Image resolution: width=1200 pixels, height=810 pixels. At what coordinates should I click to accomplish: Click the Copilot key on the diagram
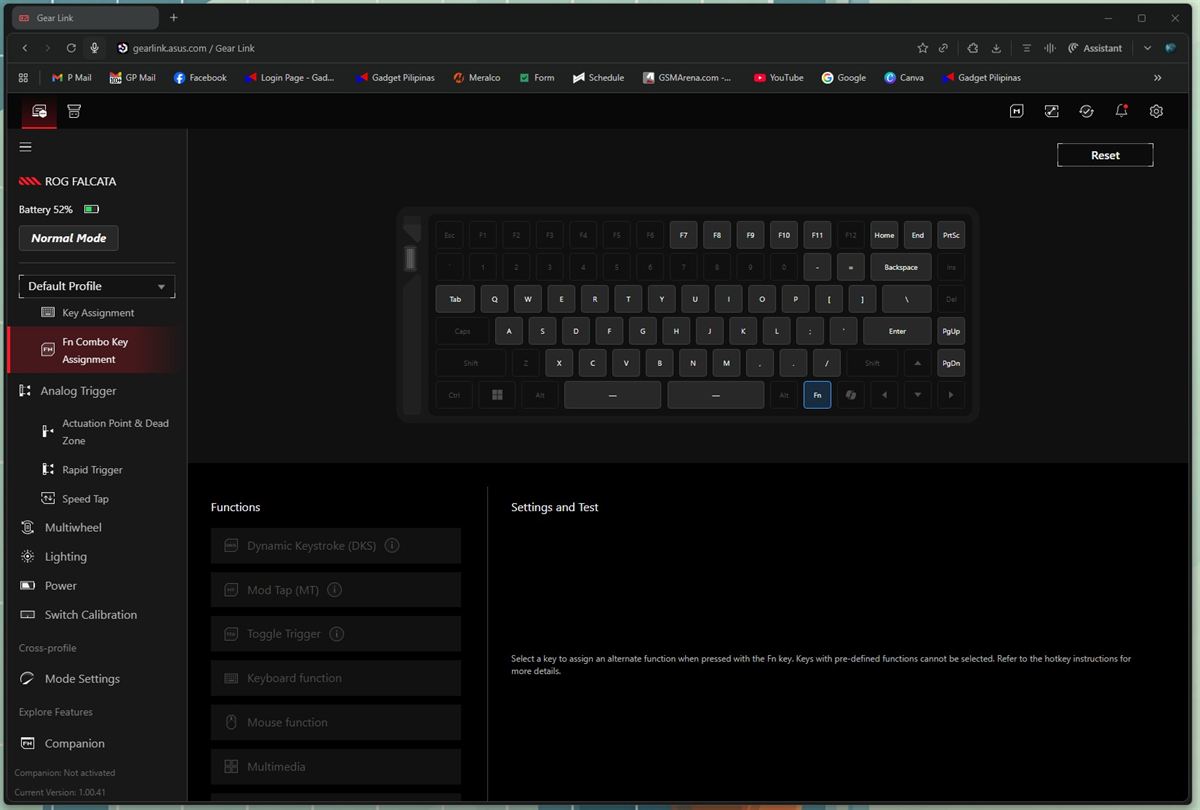pos(851,395)
